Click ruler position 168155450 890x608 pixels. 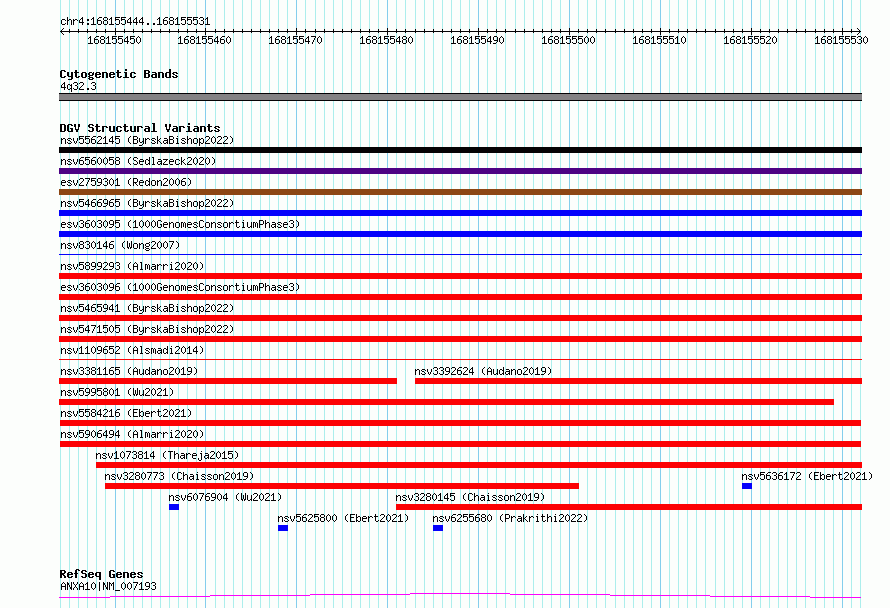click(x=114, y=40)
